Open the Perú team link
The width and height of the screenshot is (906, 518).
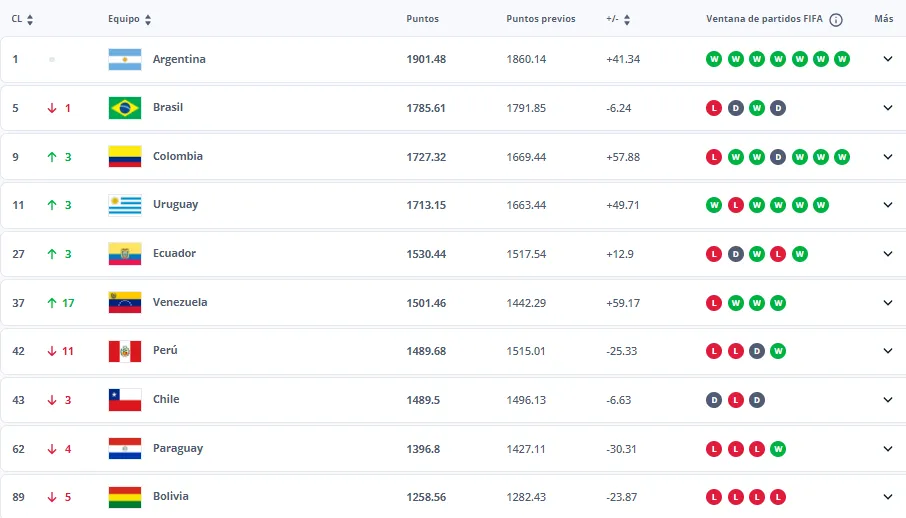(x=165, y=351)
